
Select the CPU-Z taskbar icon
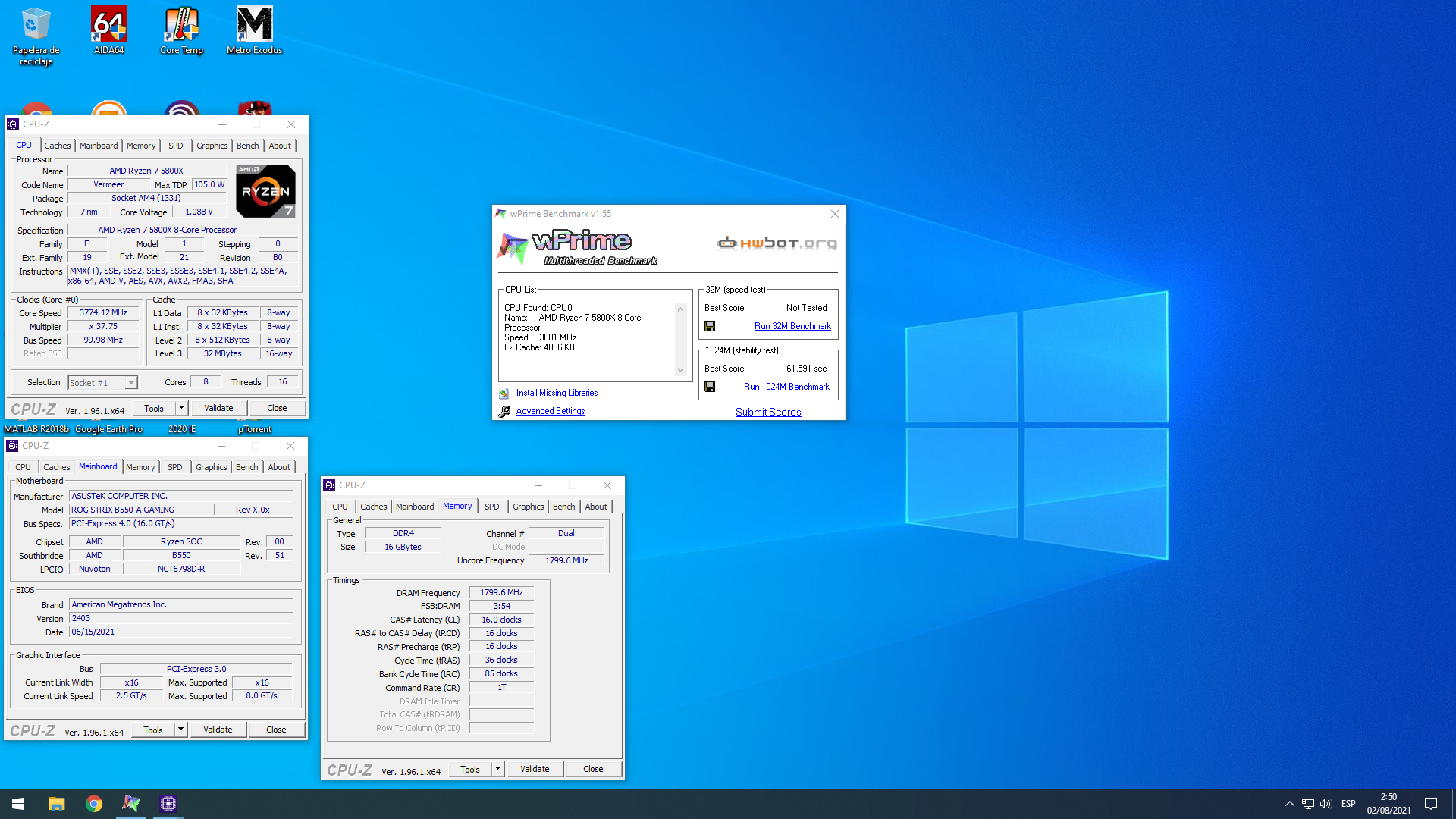coord(168,804)
